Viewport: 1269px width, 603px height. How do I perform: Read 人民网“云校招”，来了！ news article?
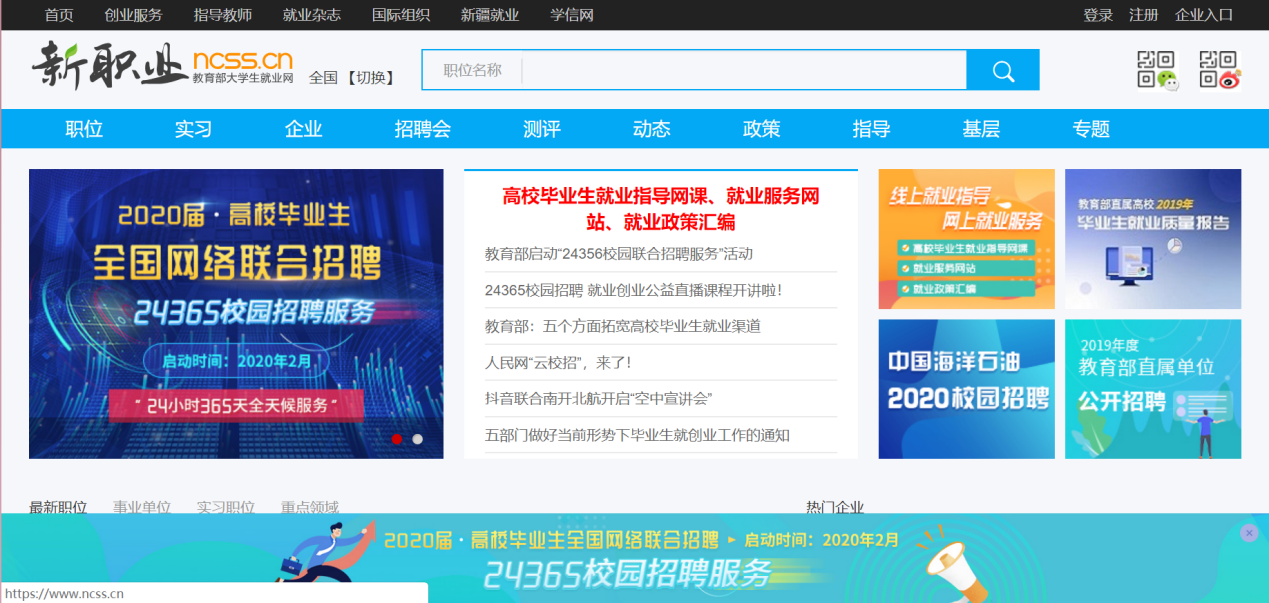[558, 362]
